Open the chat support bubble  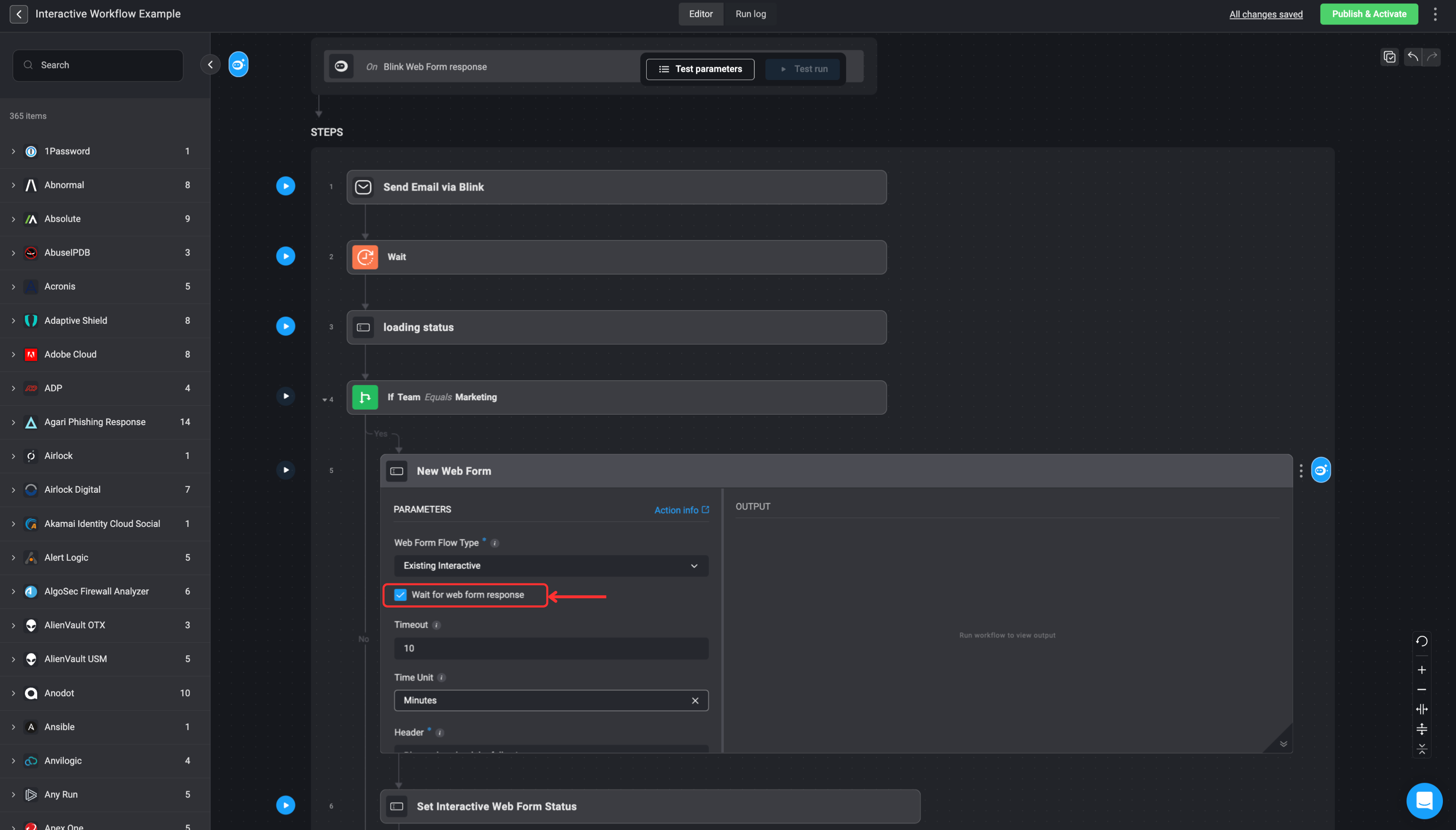tap(1424, 800)
